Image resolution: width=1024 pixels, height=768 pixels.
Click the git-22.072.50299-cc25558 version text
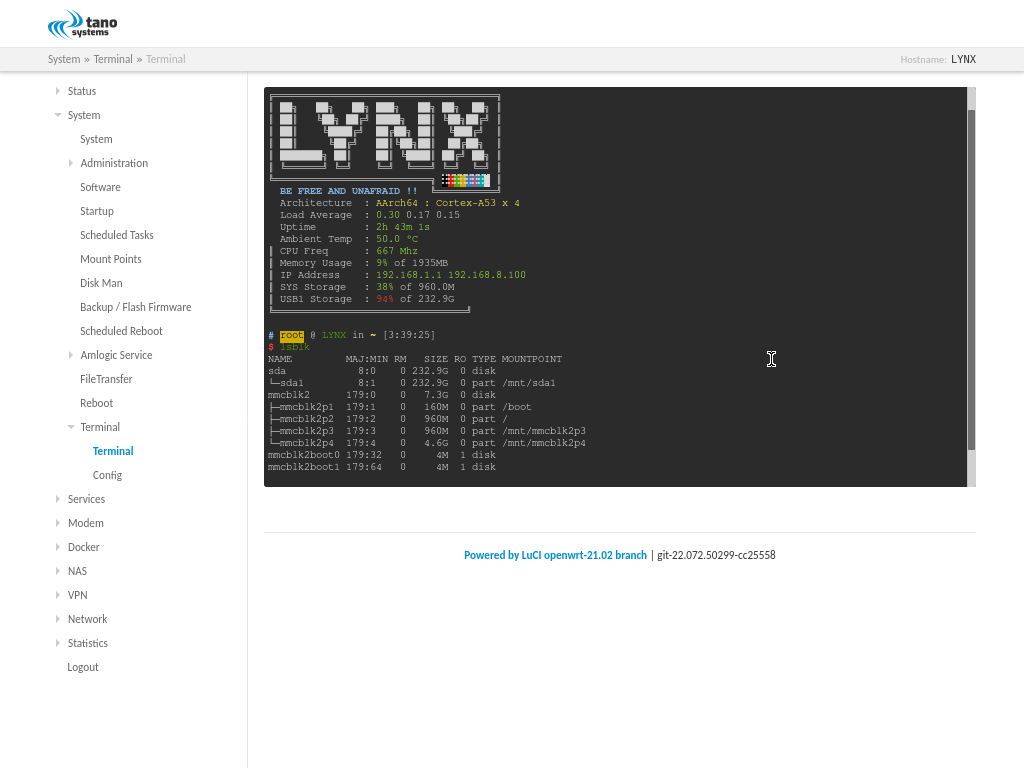click(716, 555)
